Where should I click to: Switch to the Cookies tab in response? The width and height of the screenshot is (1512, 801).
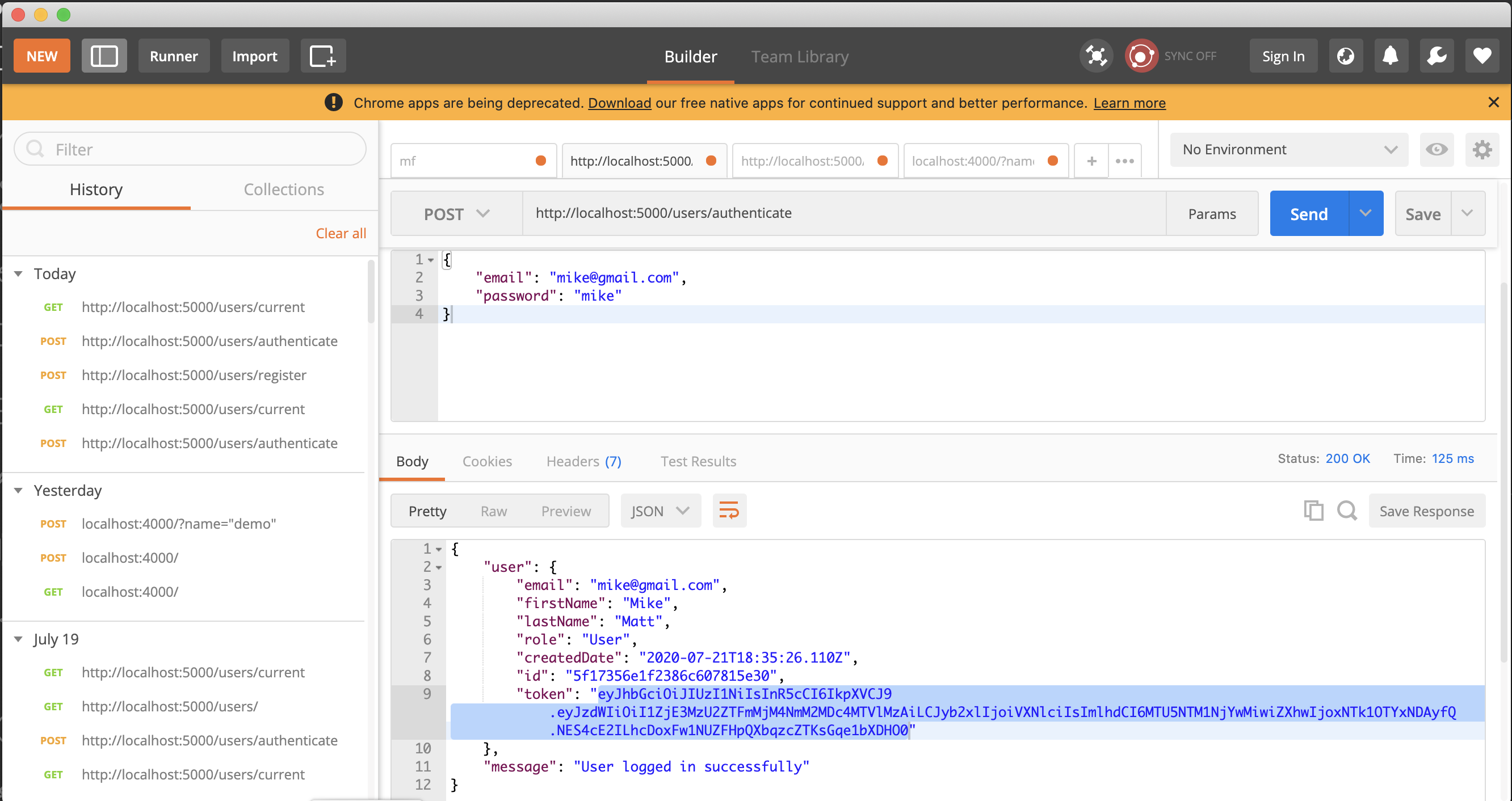(487, 461)
